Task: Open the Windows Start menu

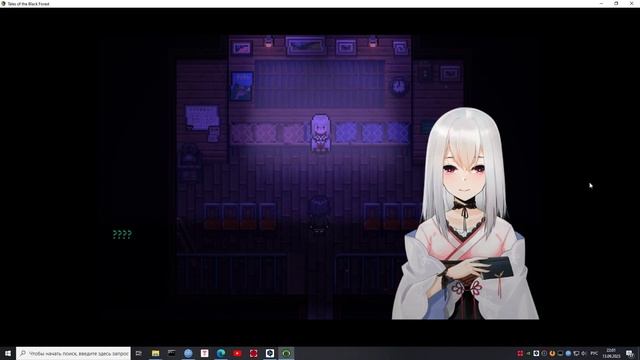Action: (x=8, y=353)
